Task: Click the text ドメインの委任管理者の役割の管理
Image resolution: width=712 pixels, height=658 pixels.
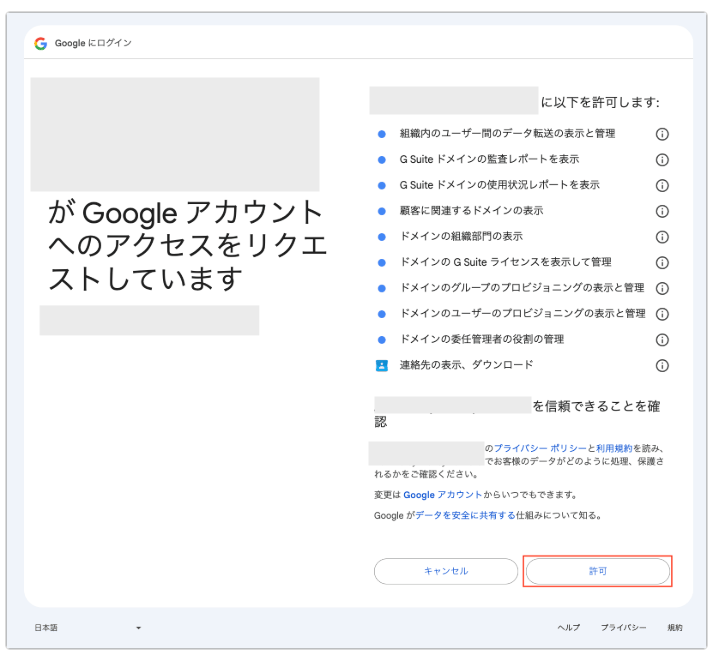Action: tap(481, 339)
